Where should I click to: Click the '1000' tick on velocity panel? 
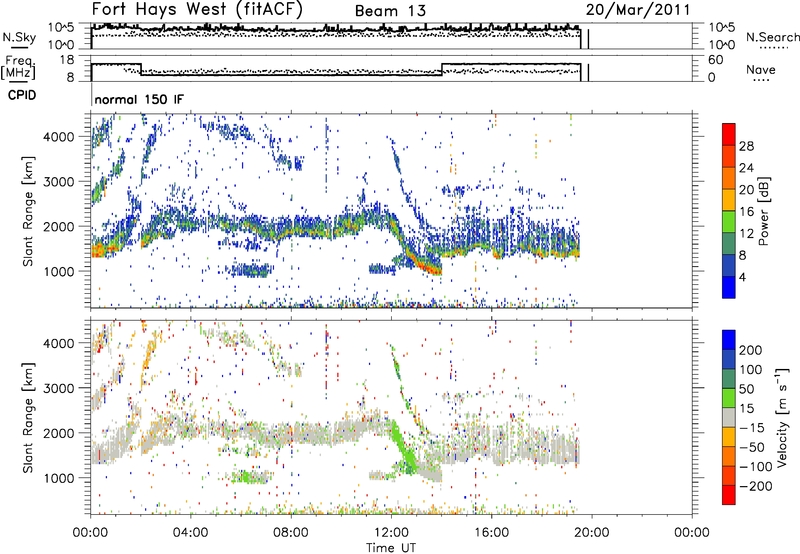tap(58, 478)
